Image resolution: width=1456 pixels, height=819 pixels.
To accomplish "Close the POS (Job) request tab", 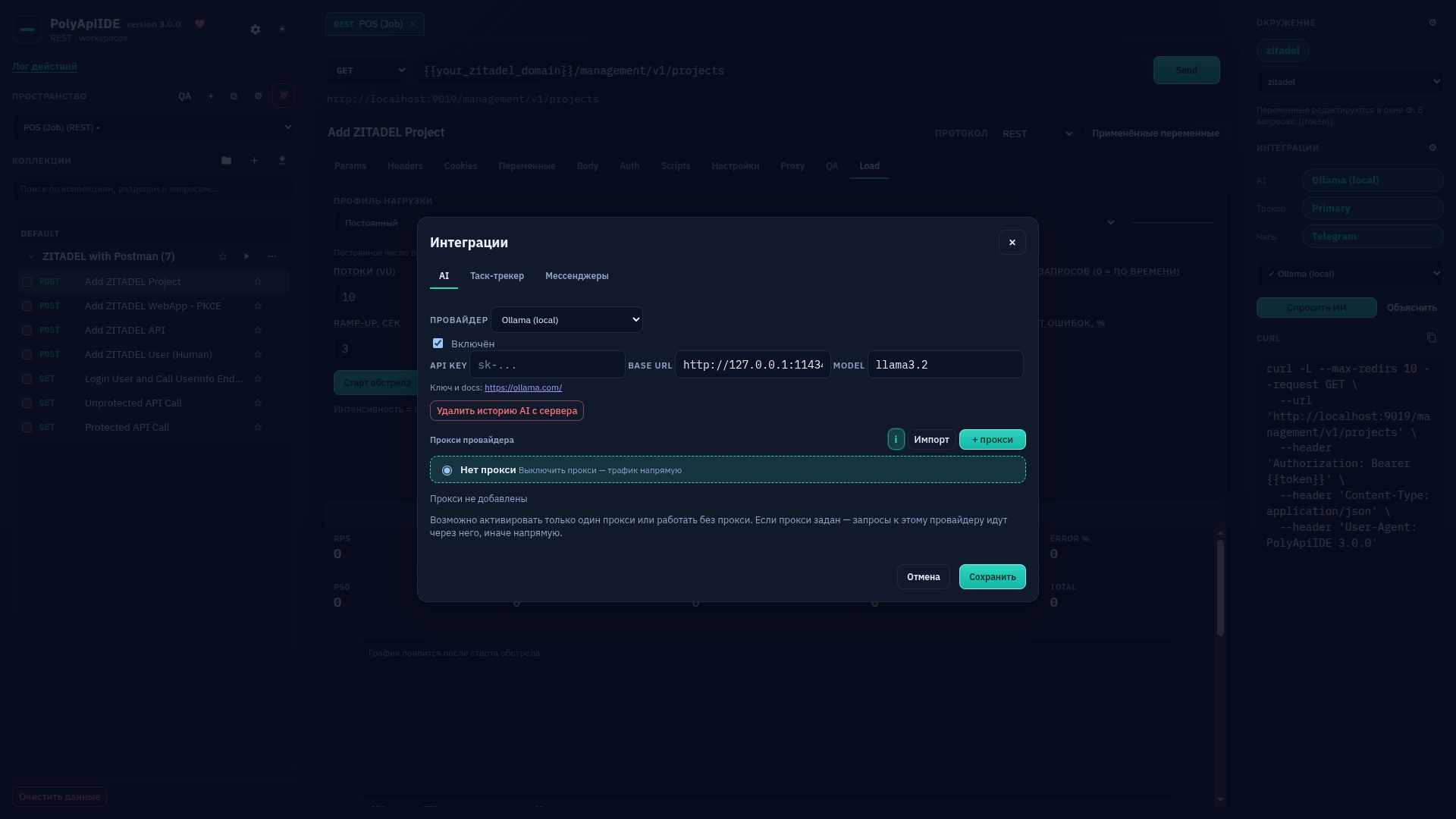I will (413, 24).
